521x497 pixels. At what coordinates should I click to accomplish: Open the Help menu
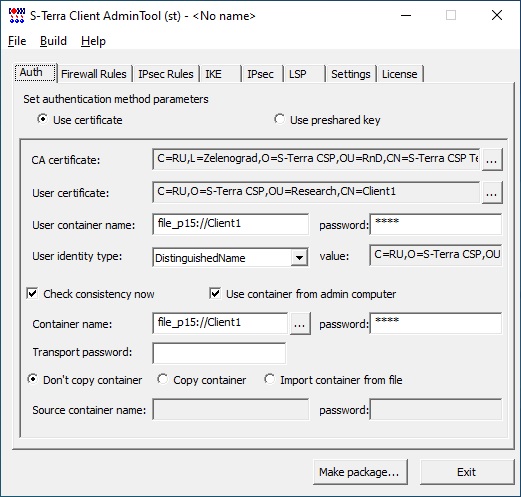tap(93, 41)
